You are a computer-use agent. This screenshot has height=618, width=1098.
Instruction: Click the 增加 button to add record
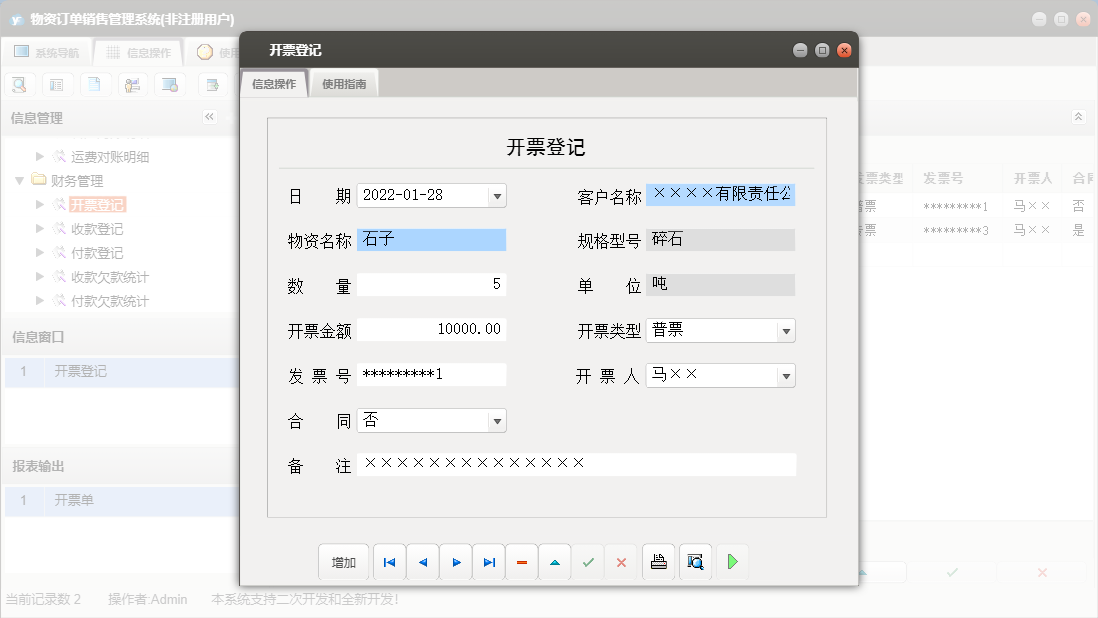(x=343, y=561)
